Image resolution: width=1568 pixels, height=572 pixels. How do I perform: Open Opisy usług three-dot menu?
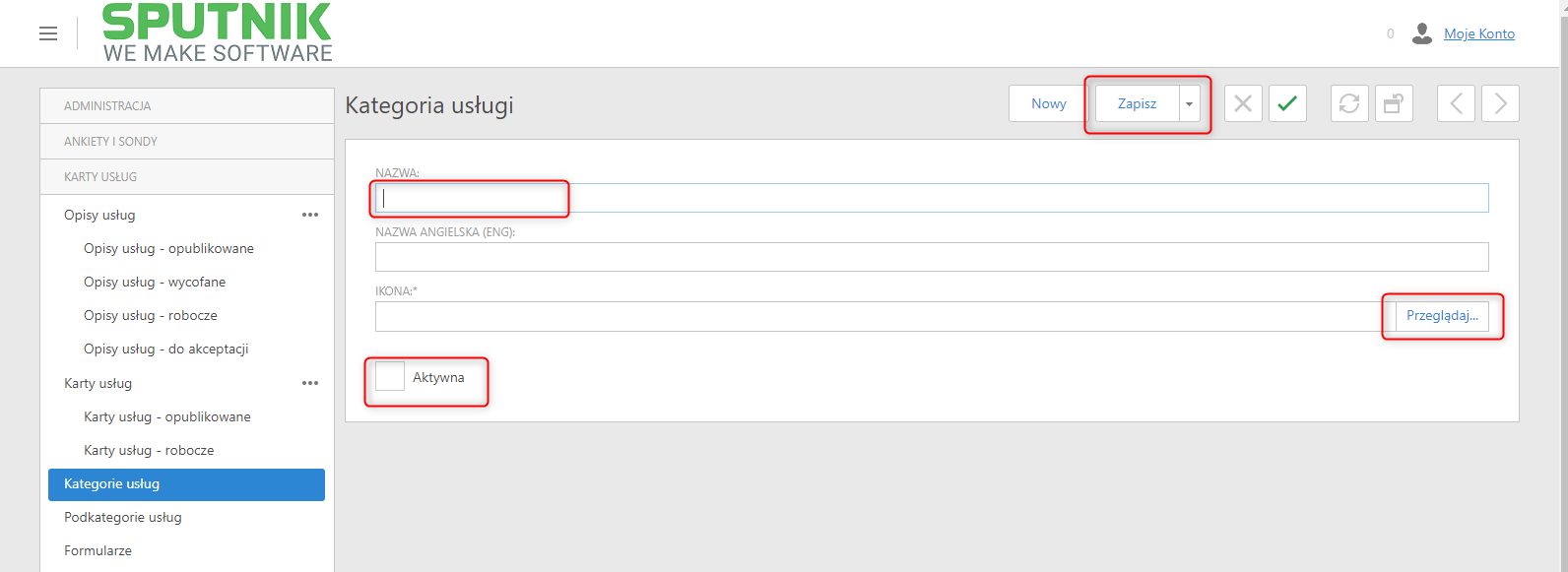tap(310, 215)
